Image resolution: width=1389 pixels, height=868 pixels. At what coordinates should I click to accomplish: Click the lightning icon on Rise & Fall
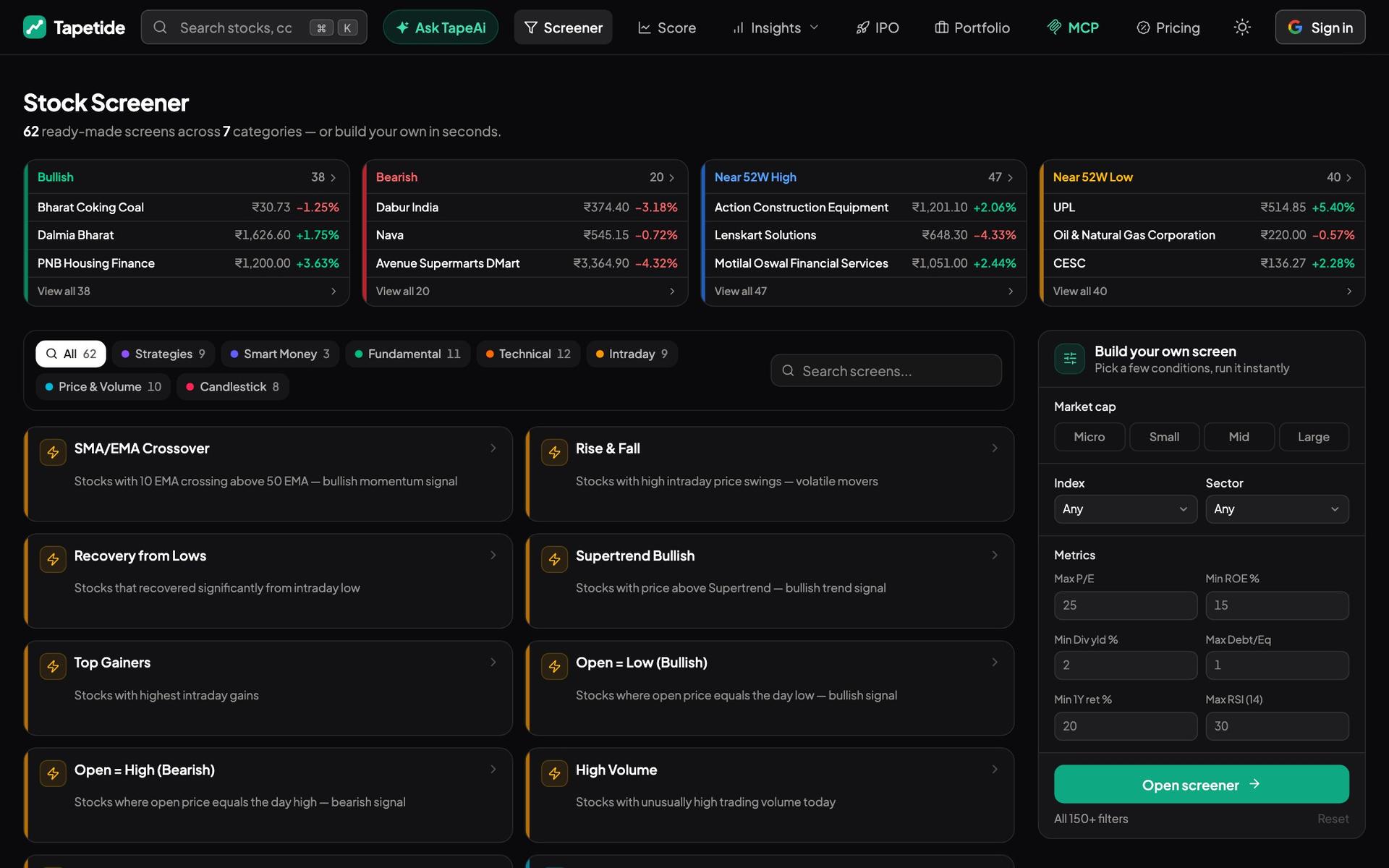pyautogui.click(x=554, y=452)
